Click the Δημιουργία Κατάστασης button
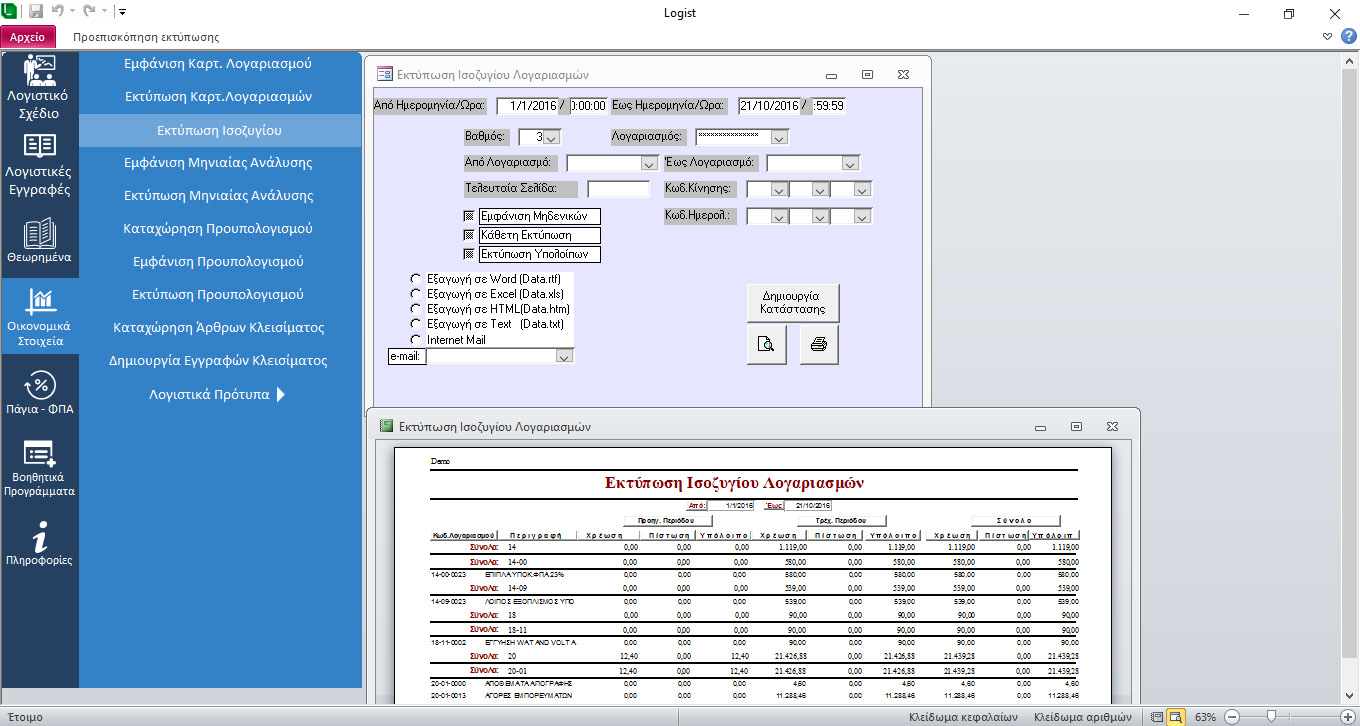This screenshot has height=726, width=1360. click(x=792, y=302)
